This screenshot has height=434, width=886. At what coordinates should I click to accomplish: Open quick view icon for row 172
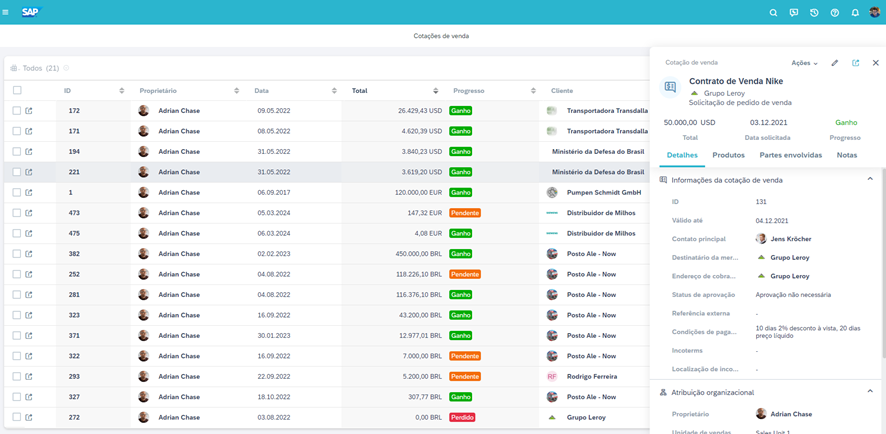coord(29,111)
